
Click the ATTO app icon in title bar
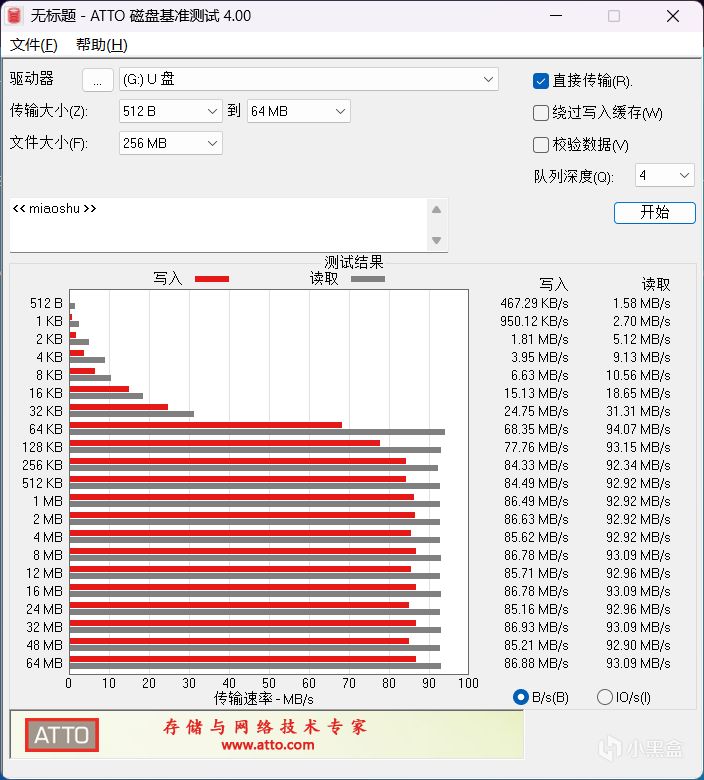[x=14, y=16]
